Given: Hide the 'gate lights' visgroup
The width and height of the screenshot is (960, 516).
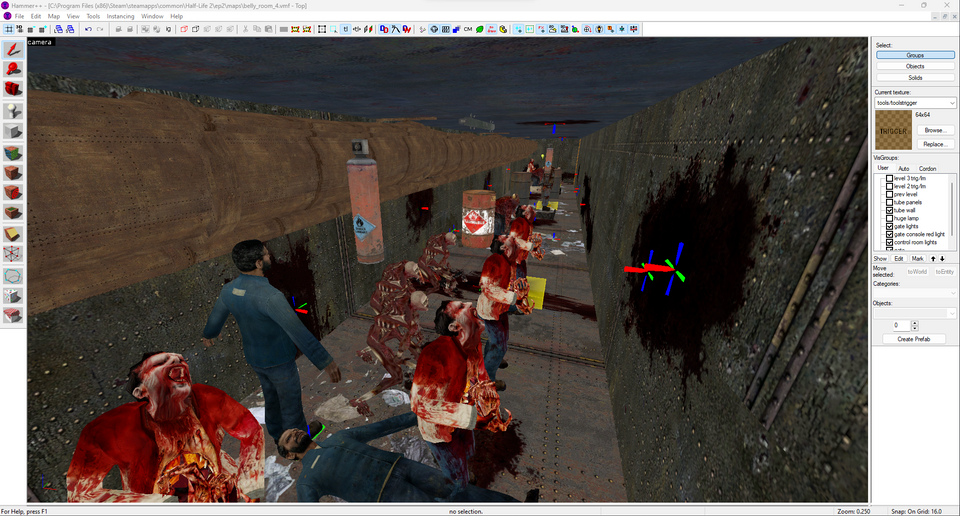Looking at the screenshot, I should click(890, 226).
